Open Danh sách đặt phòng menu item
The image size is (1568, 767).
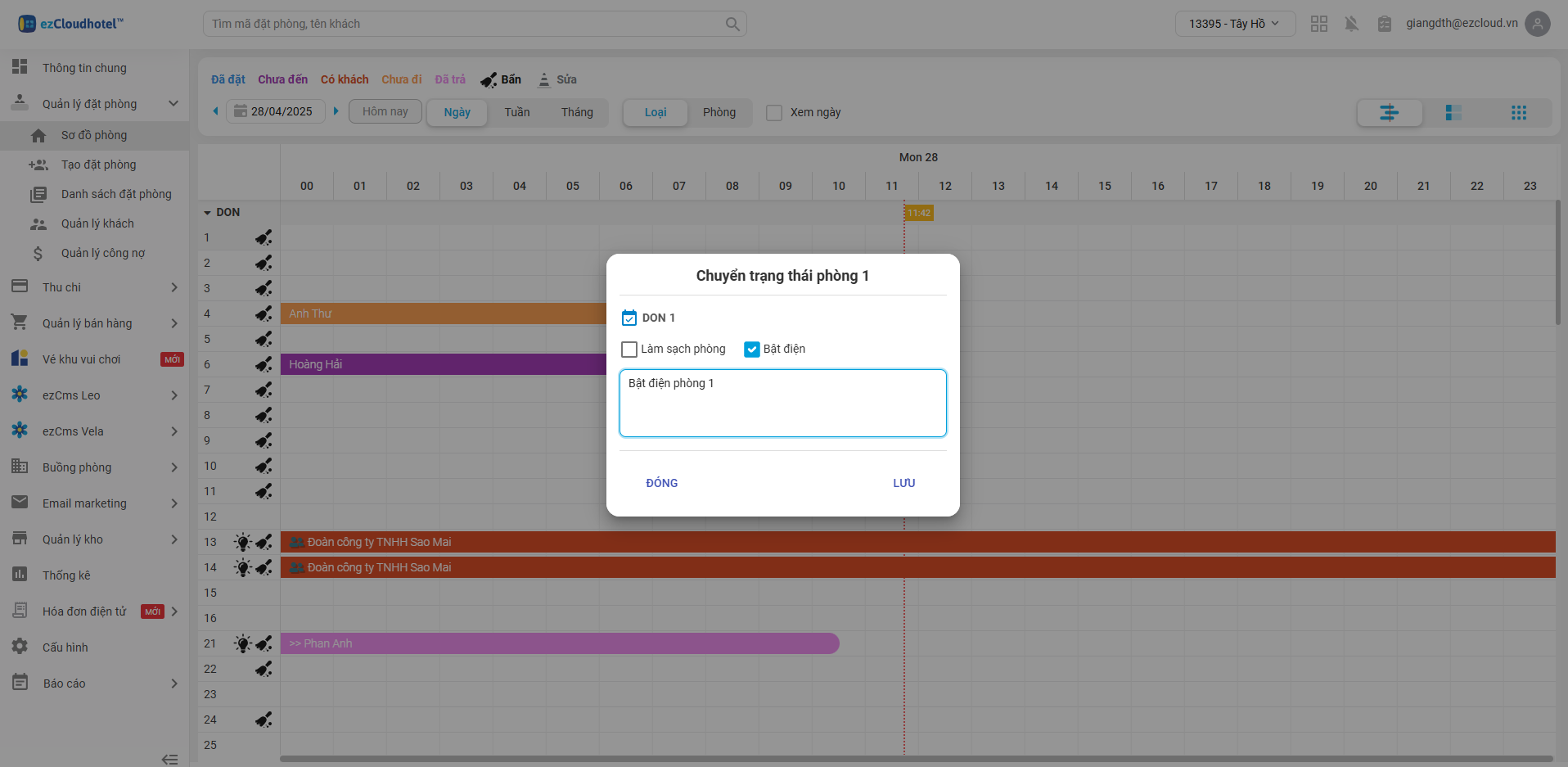tap(116, 194)
